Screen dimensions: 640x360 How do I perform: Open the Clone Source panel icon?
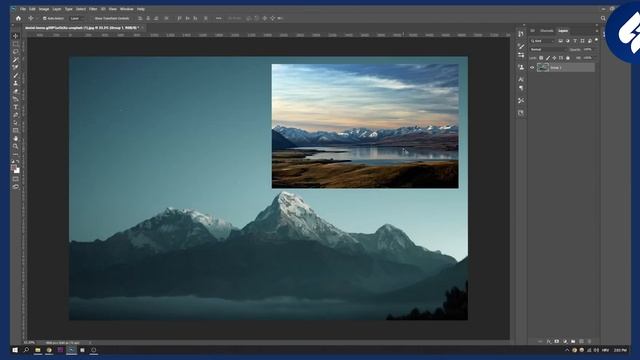[x=521, y=67]
